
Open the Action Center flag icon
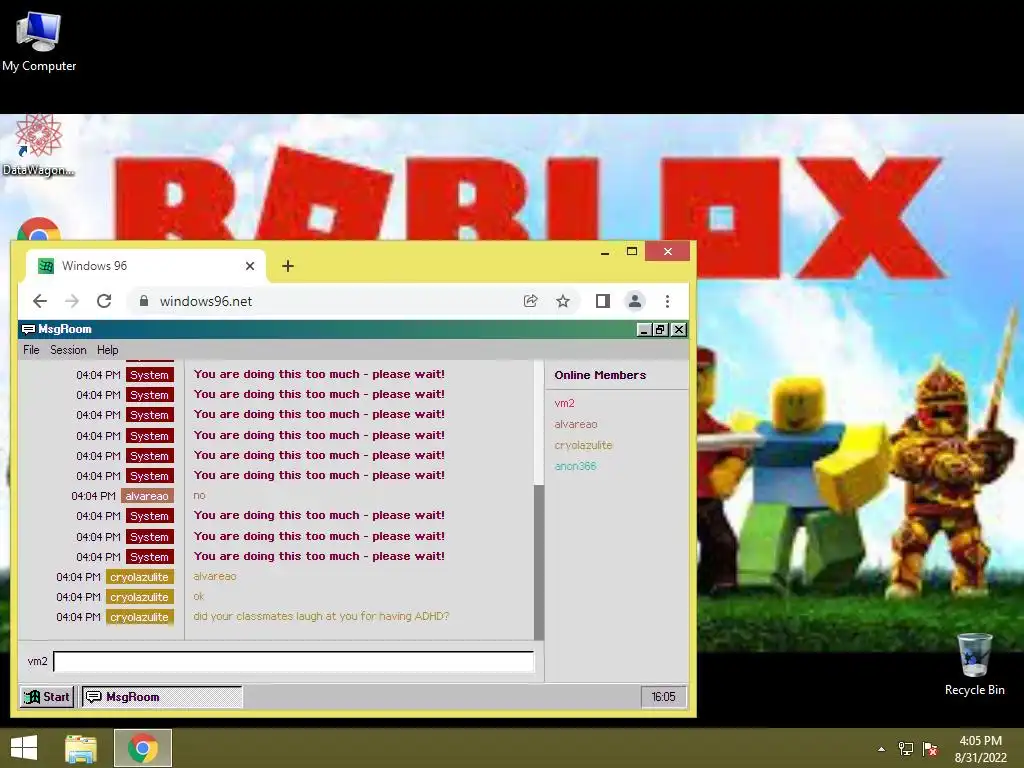click(930, 749)
